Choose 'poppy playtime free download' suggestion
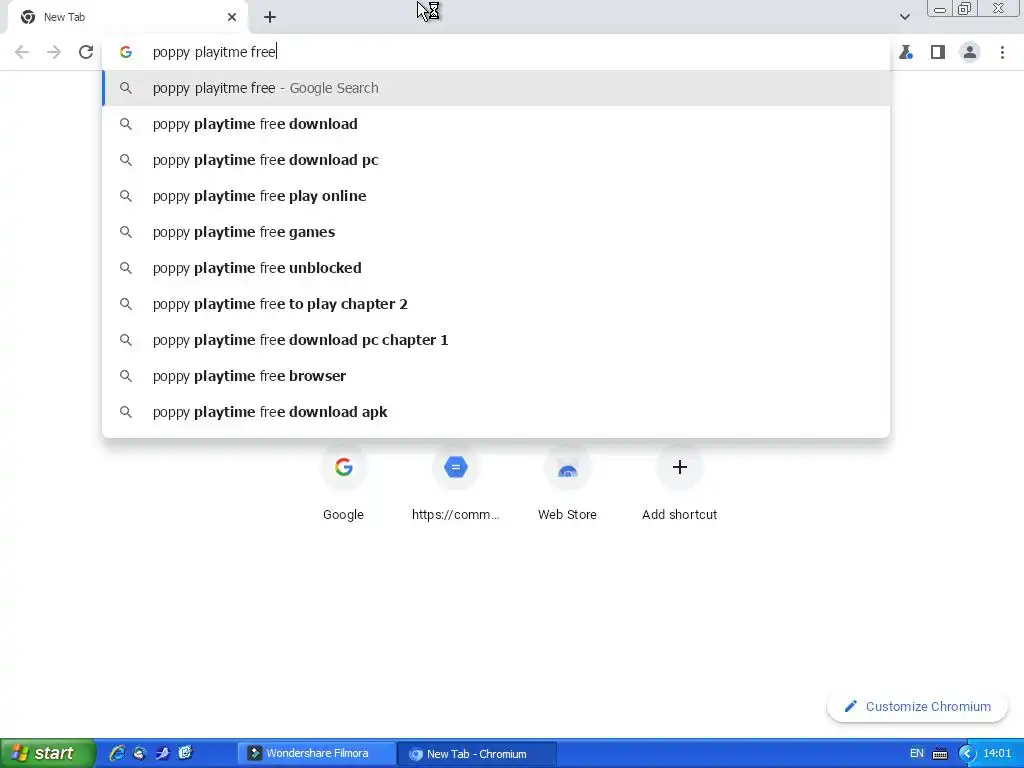This screenshot has height=768, width=1024. click(x=496, y=124)
